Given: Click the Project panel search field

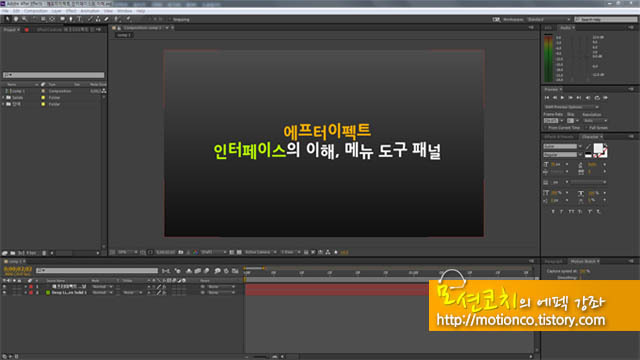Looking at the screenshot, I should click(53, 75).
